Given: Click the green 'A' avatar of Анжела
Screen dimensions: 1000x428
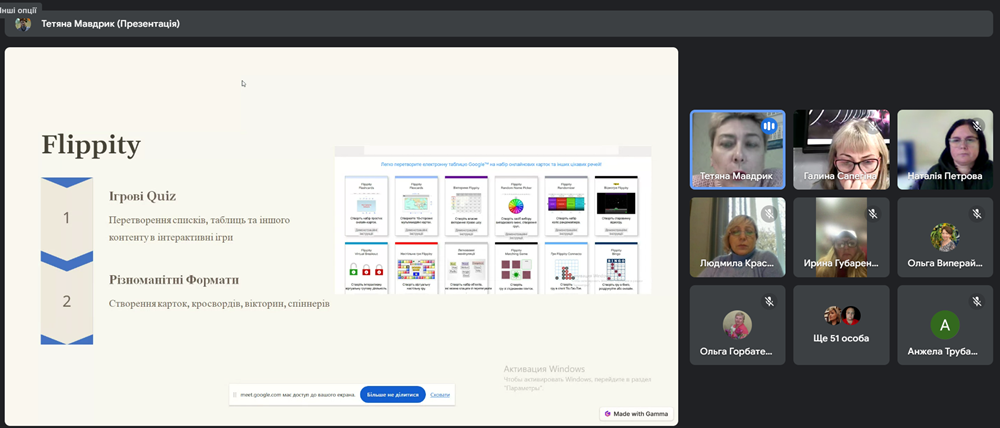Looking at the screenshot, I should [x=943, y=324].
